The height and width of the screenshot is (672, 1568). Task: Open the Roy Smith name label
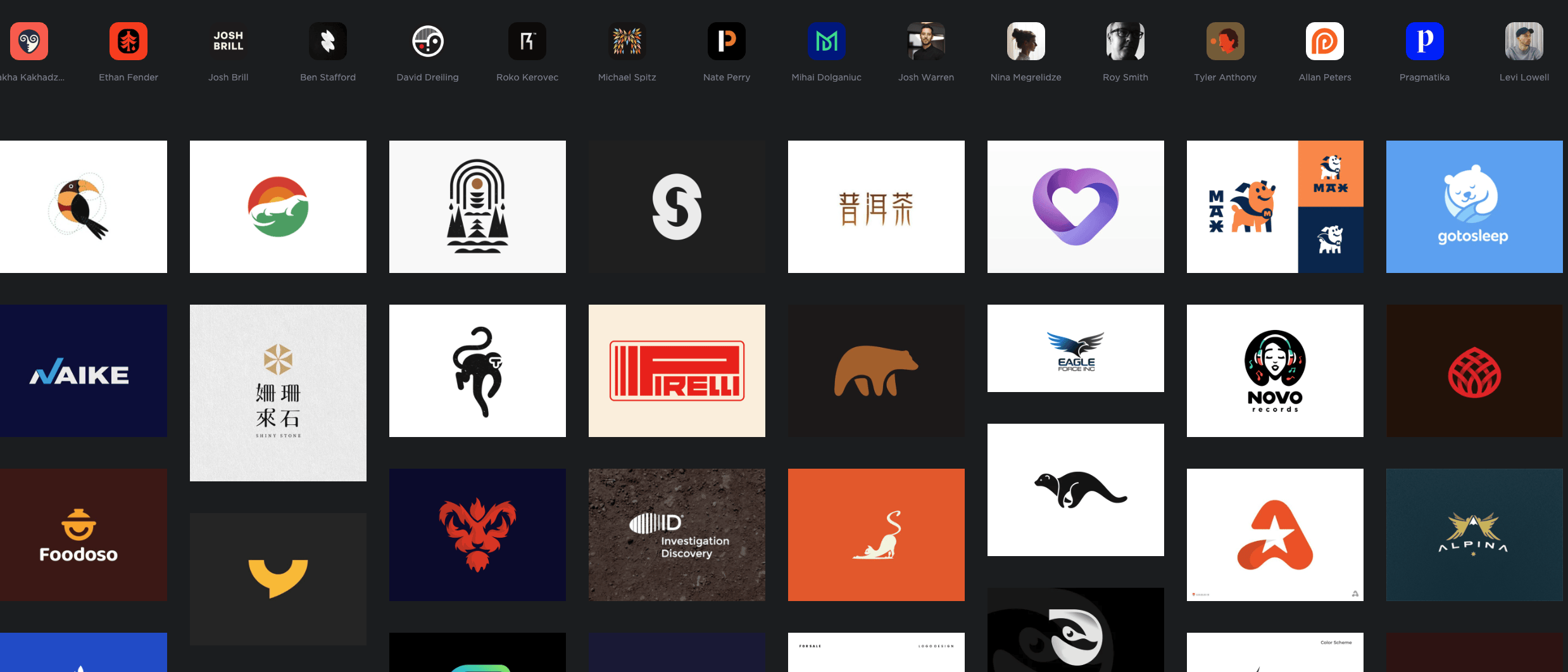(1126, 77)
